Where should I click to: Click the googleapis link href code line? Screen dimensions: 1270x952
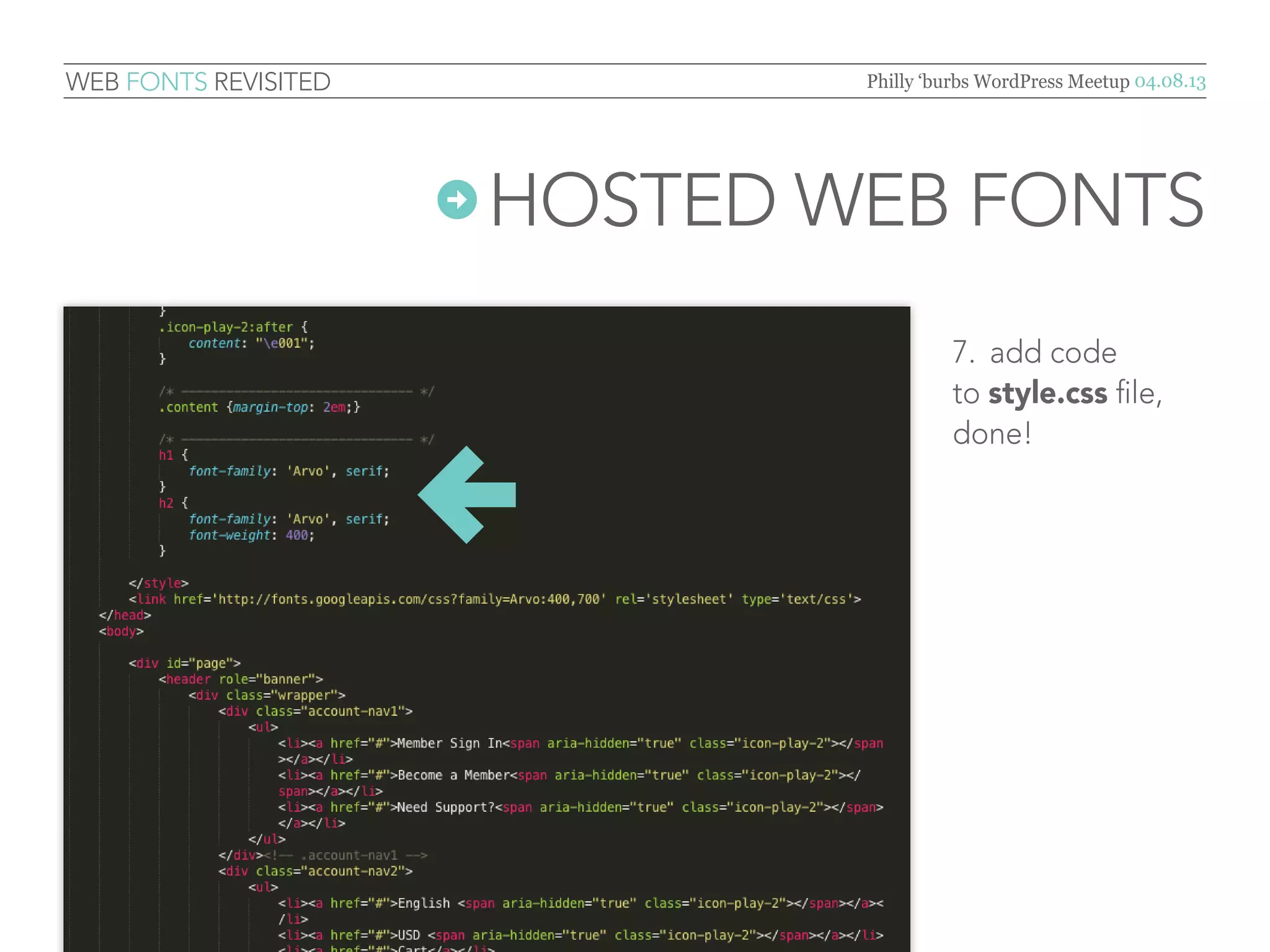click(495, 599)
